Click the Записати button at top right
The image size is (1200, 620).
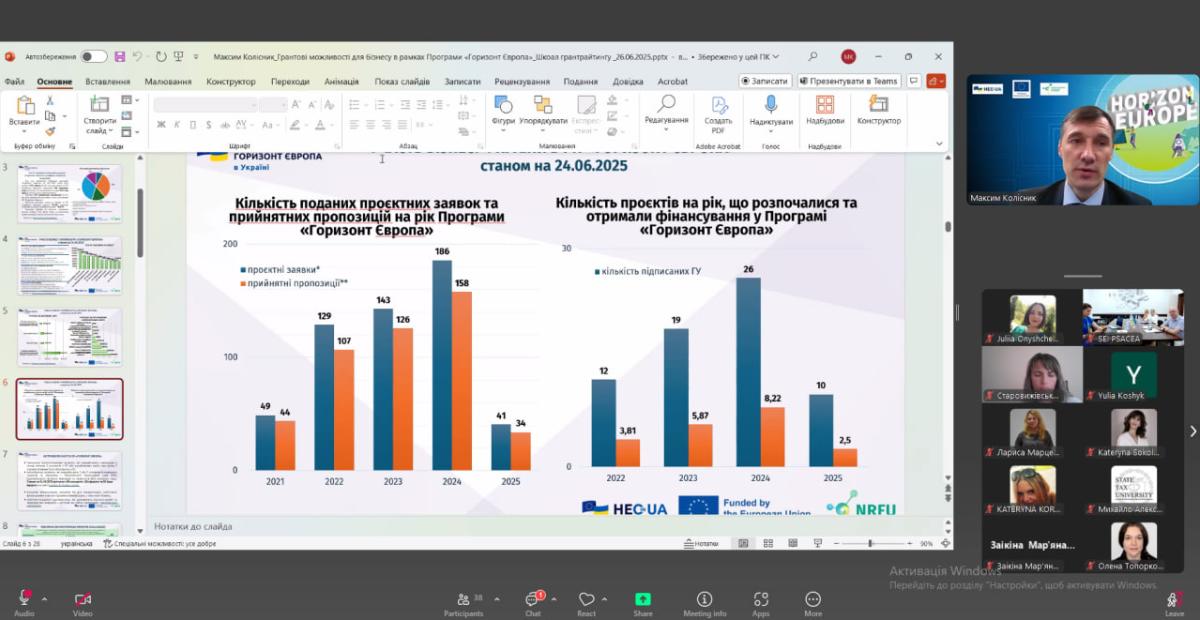pyautogui.click(x=765, y=81)
